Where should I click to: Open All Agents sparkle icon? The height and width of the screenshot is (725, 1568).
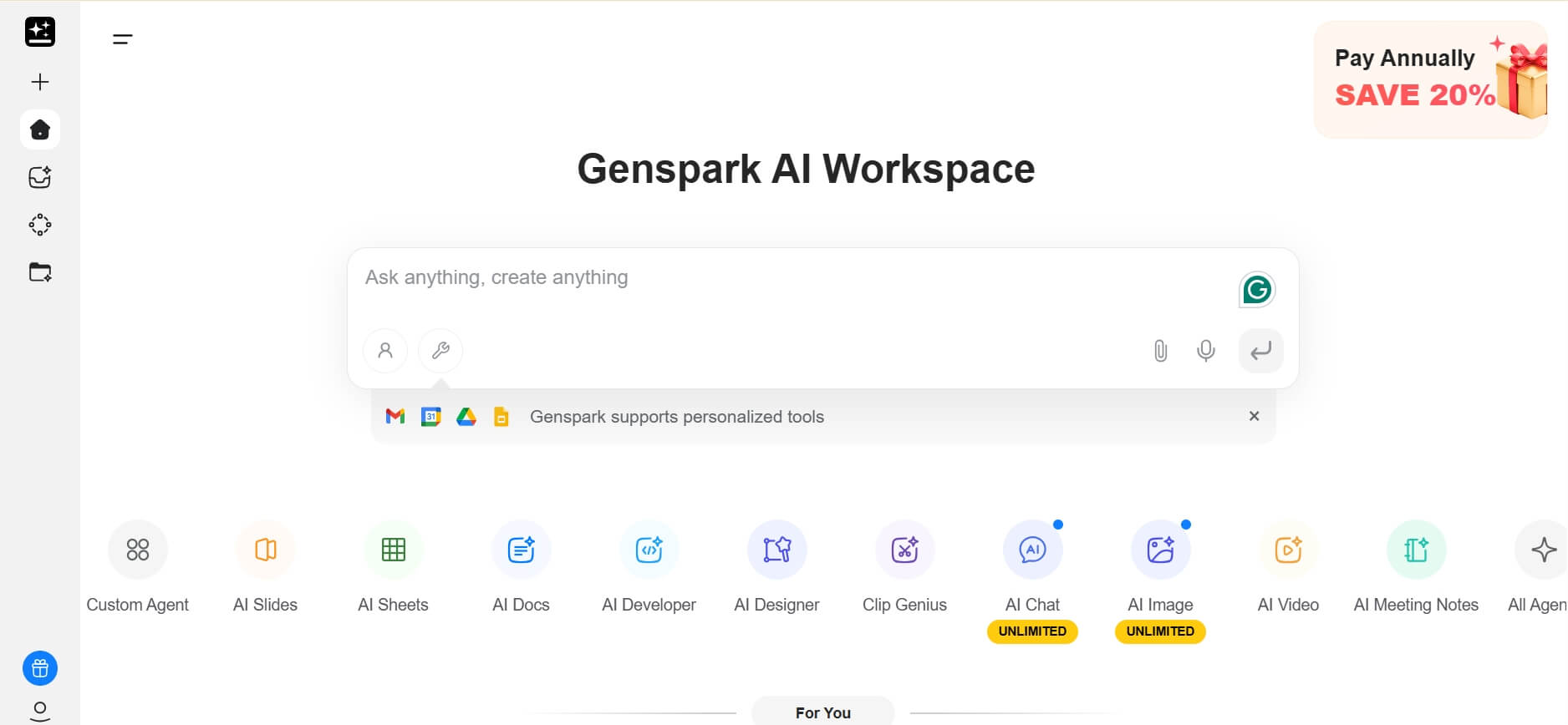coord(1543,550)
